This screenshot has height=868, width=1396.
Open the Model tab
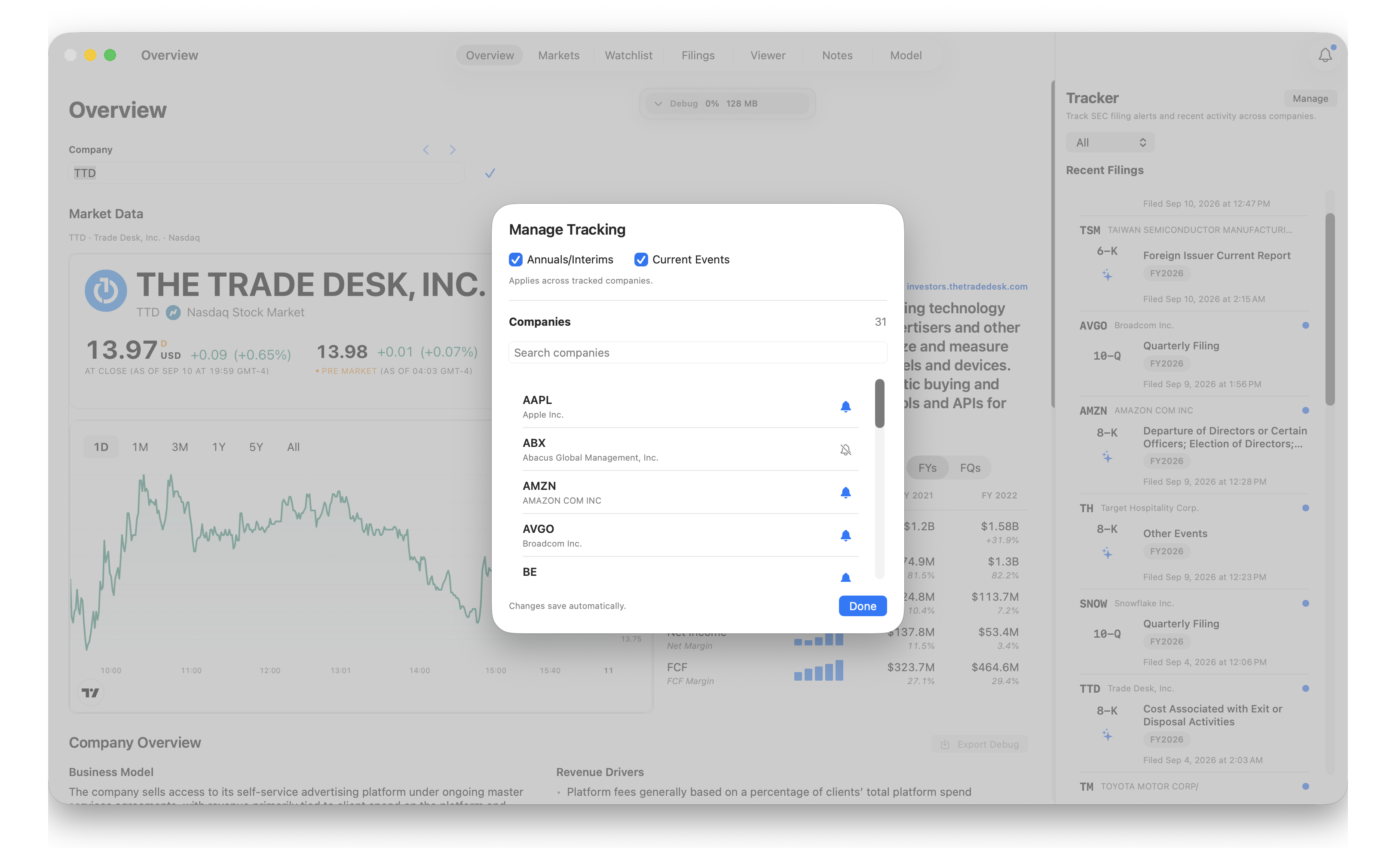906,55
